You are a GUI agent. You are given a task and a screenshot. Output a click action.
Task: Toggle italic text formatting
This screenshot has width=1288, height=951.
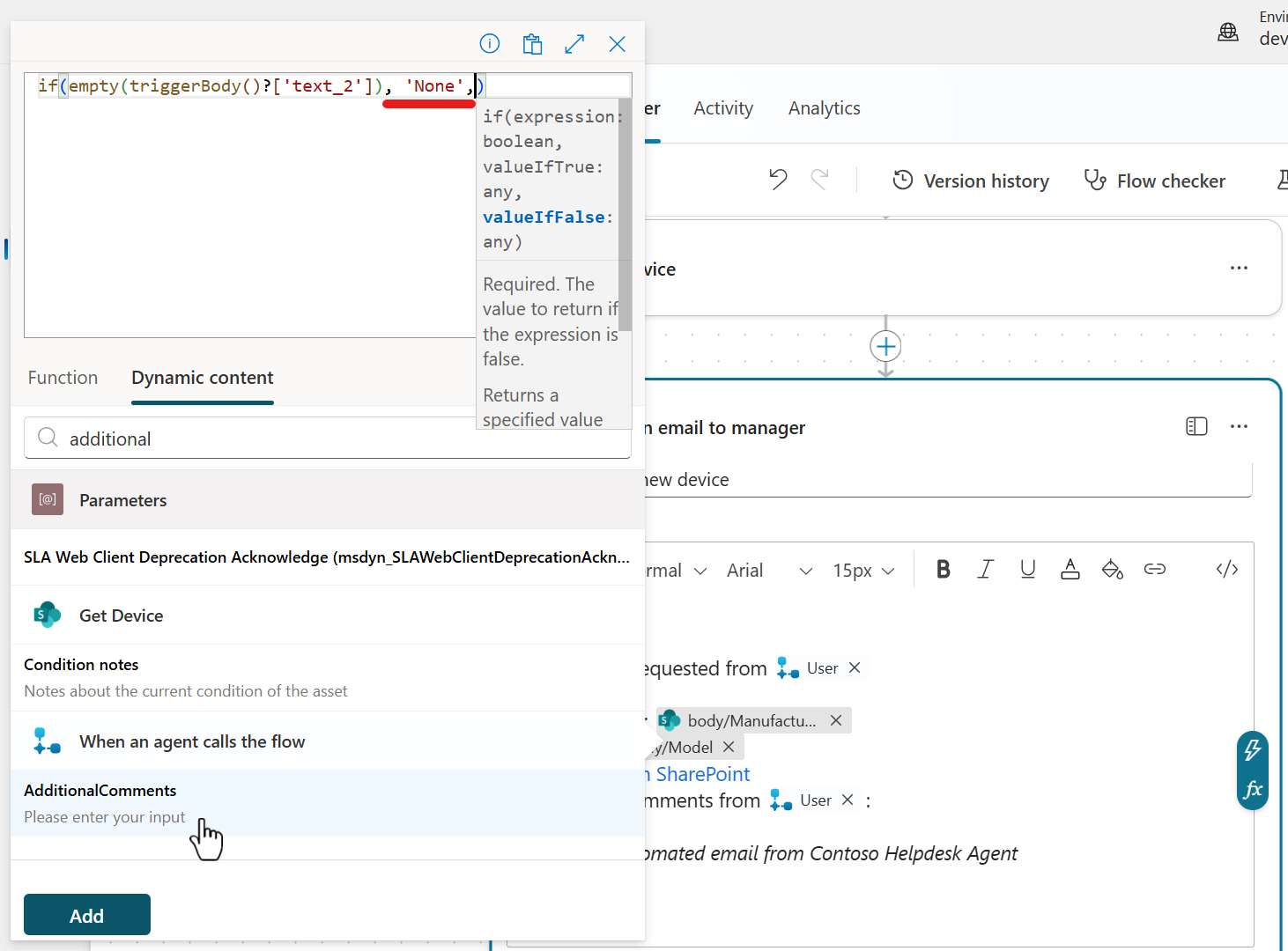tap(985, 570)
